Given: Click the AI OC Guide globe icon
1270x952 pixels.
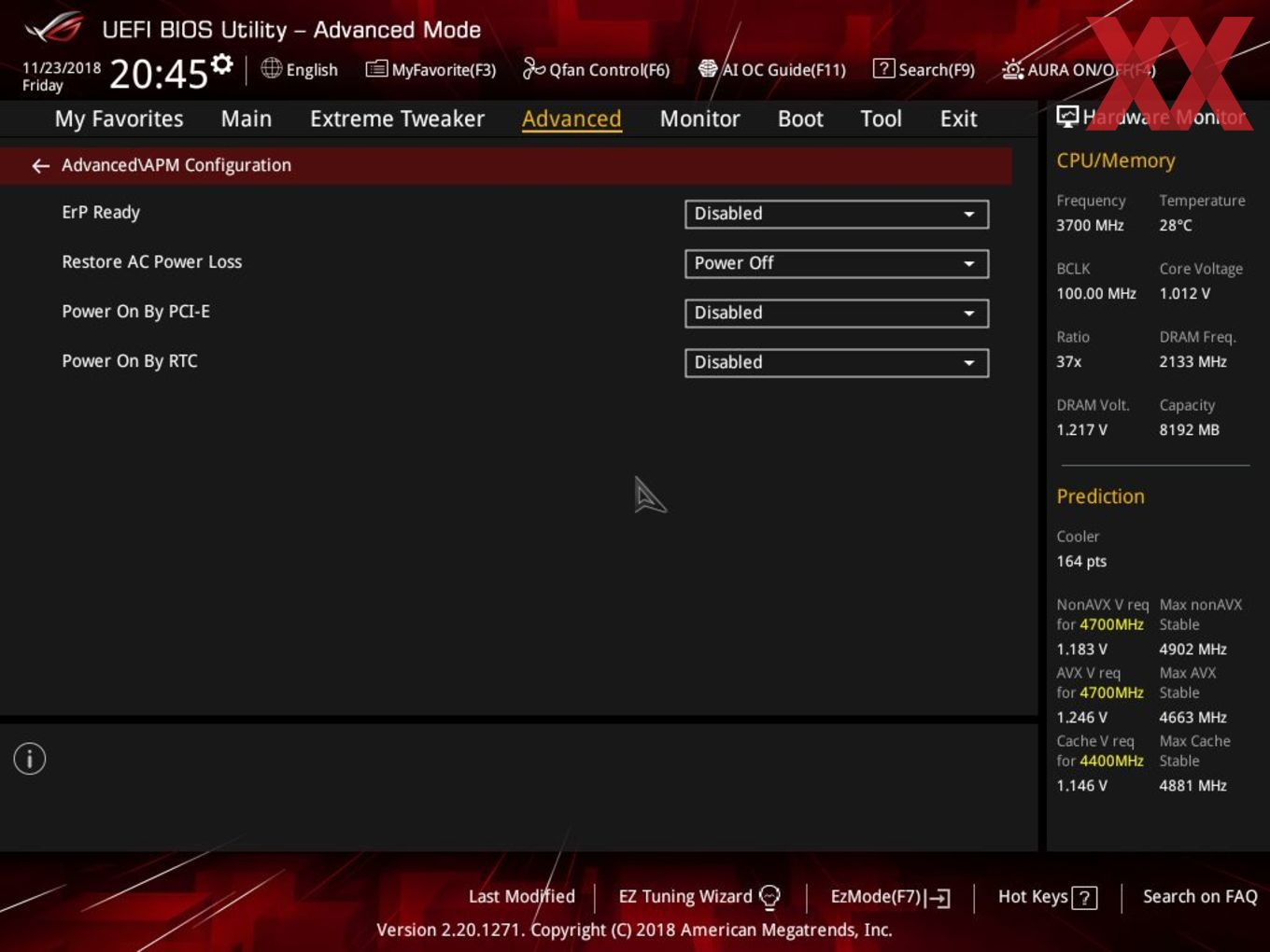Looking at the screenshot, I should (x=708, y=68).
